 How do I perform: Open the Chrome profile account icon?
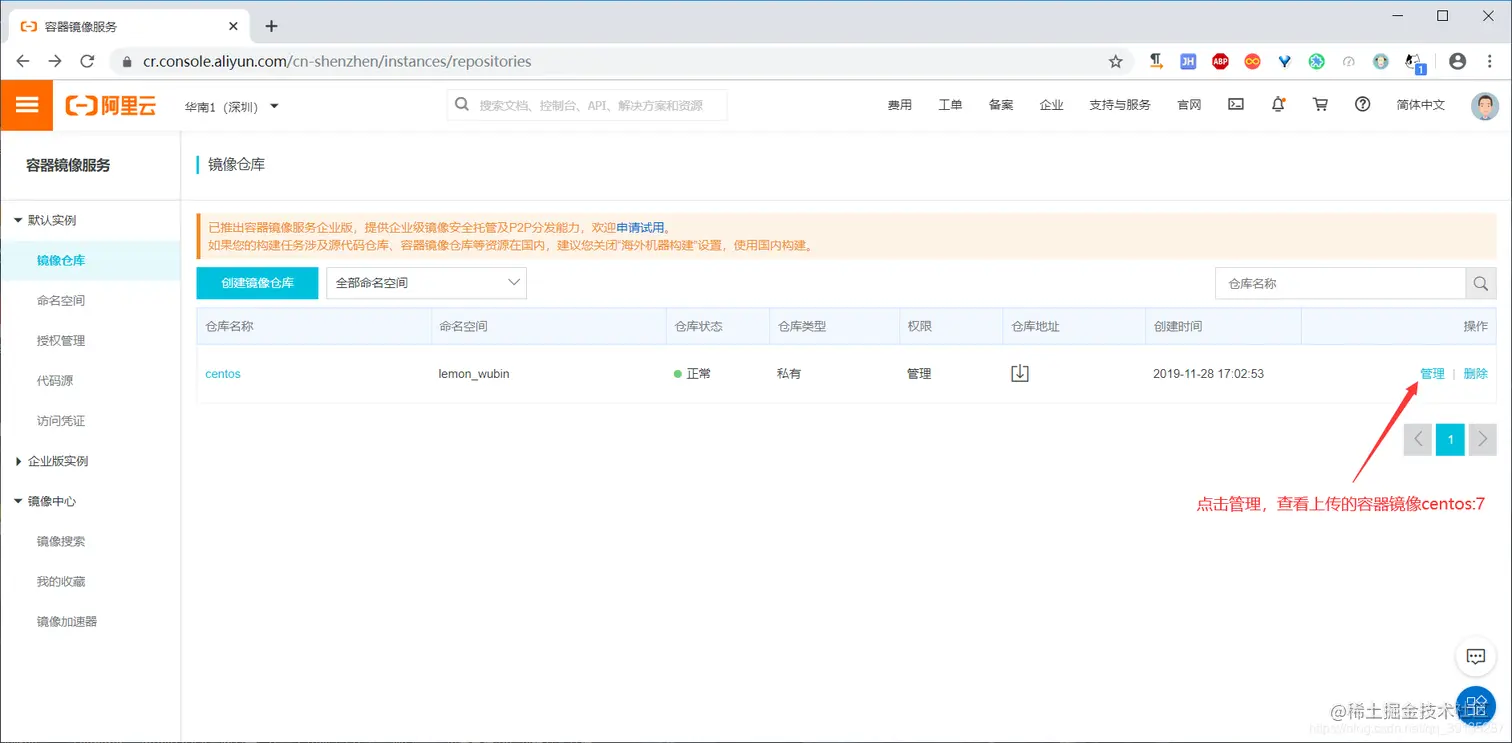click(x=1457, y=61)
